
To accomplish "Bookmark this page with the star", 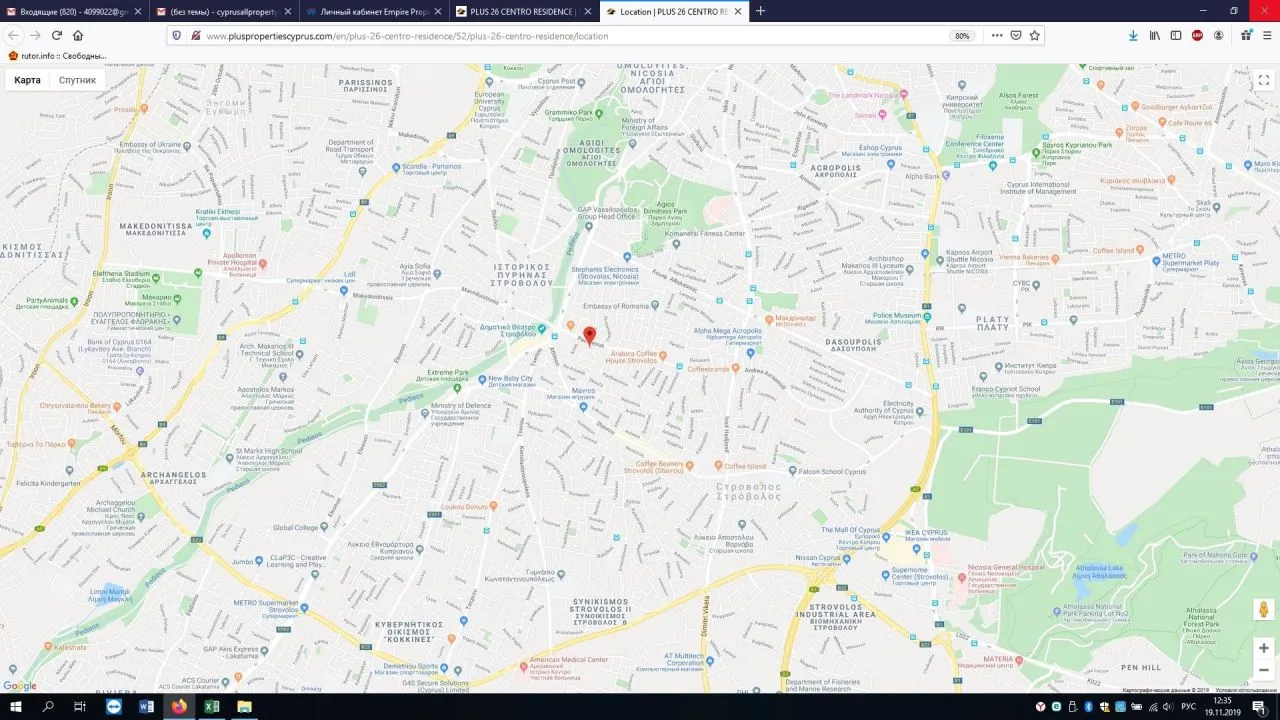I will click(1035, 35).
